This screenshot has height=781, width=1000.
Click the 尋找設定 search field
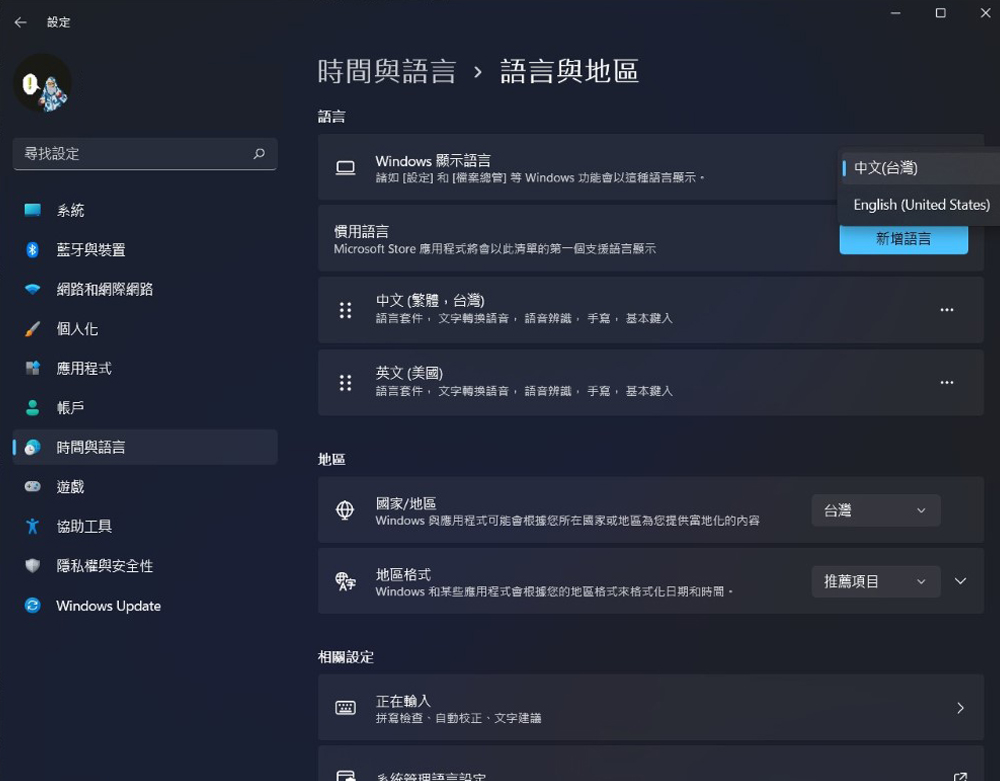tap(145, 154)
